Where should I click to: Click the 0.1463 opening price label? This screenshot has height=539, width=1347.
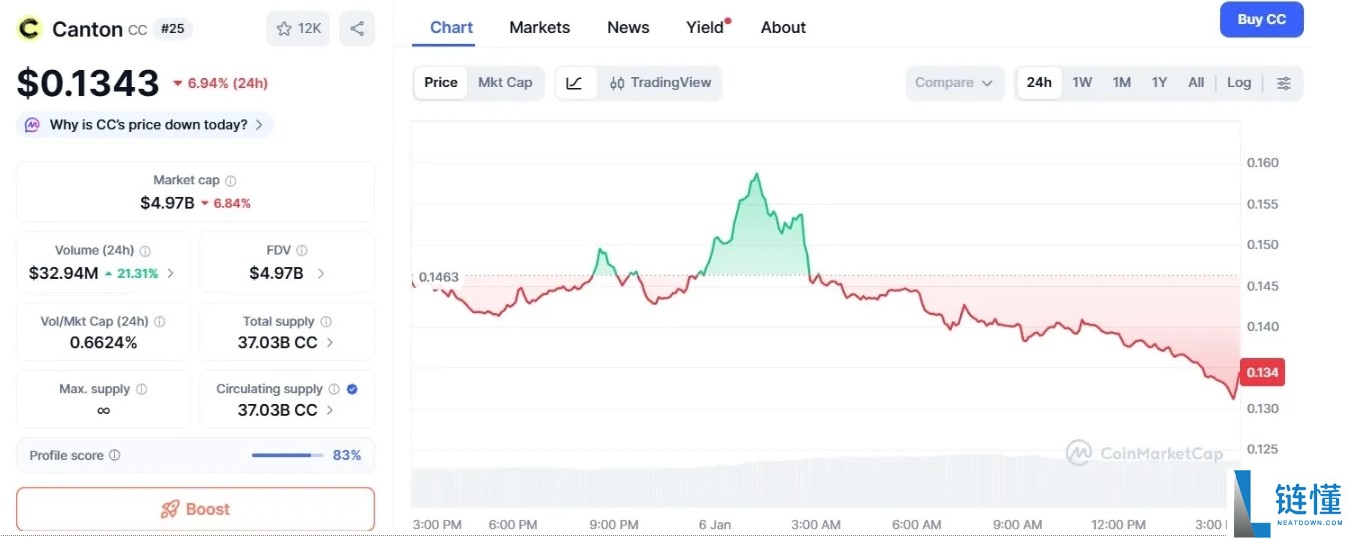pyautogui.click(x=438, y=277)
